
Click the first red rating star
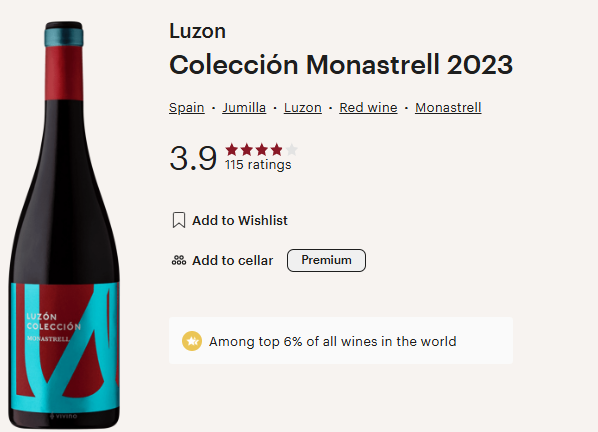(x=232, y=149)
